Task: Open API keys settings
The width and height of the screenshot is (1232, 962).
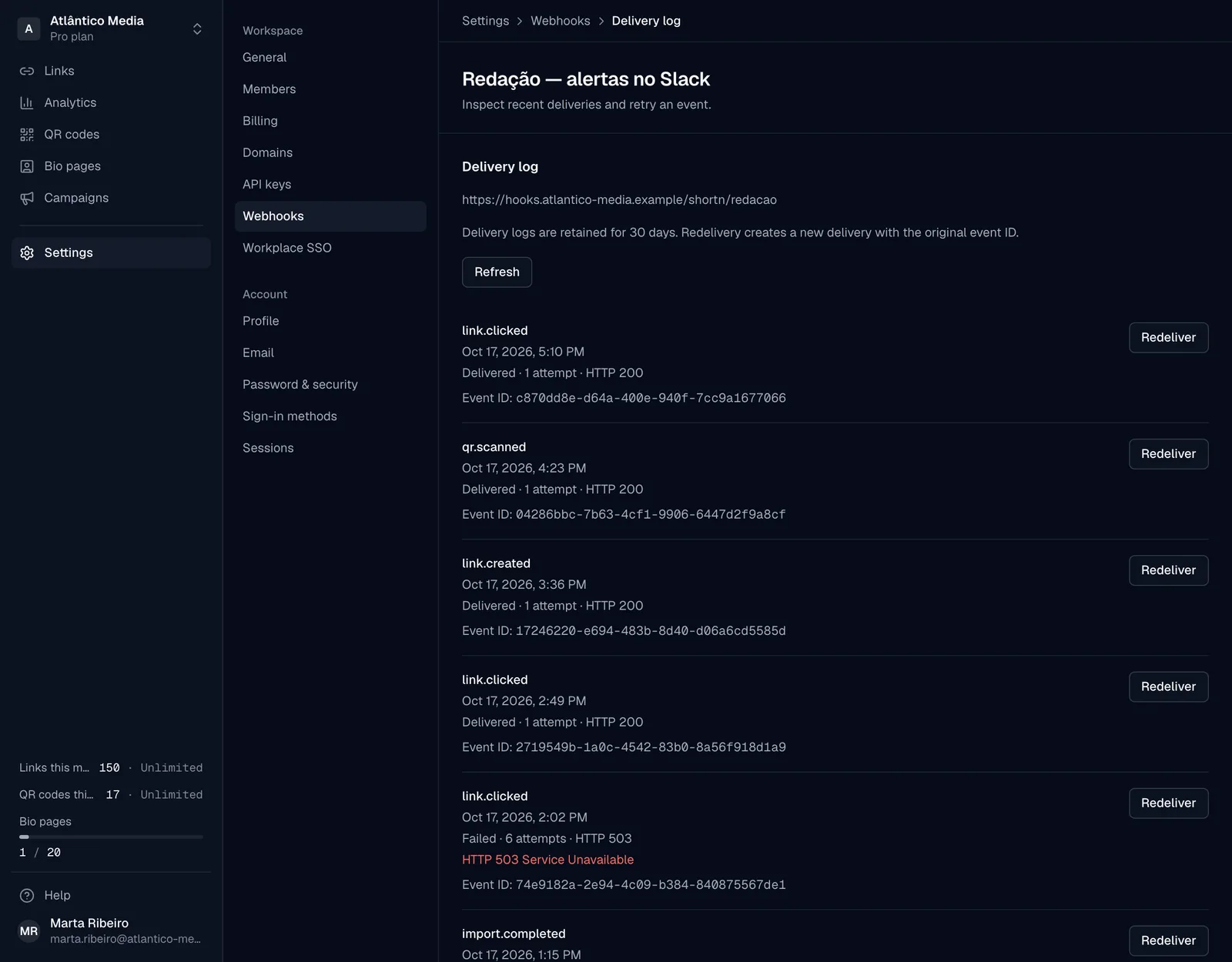Action: pos(330,185)
